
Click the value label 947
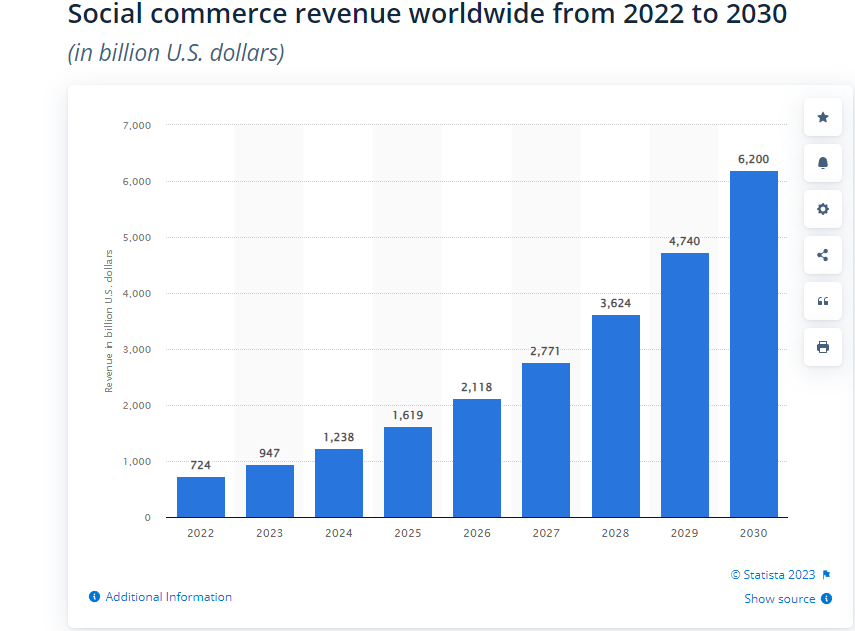click(269, 453)
